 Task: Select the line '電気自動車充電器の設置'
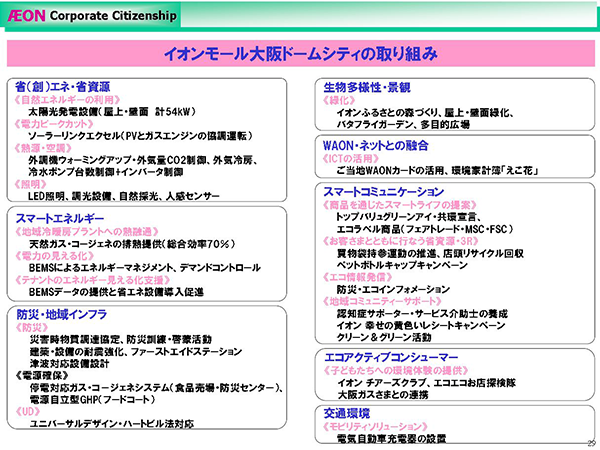(391, 439)
